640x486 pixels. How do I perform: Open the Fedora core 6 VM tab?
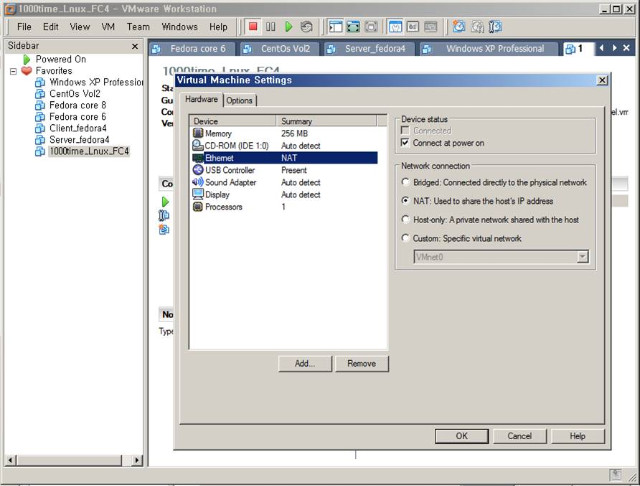point(192,49)
